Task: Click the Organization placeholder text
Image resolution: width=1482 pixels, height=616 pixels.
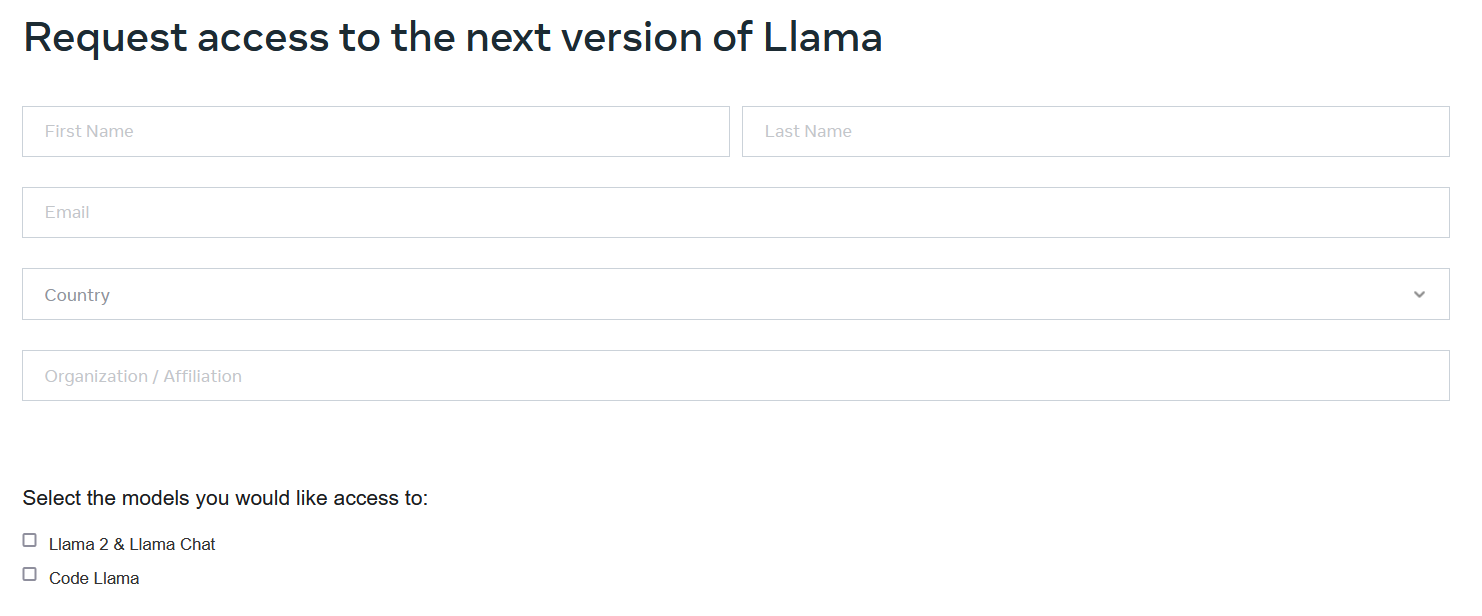Action: click(x=141, y=375)
